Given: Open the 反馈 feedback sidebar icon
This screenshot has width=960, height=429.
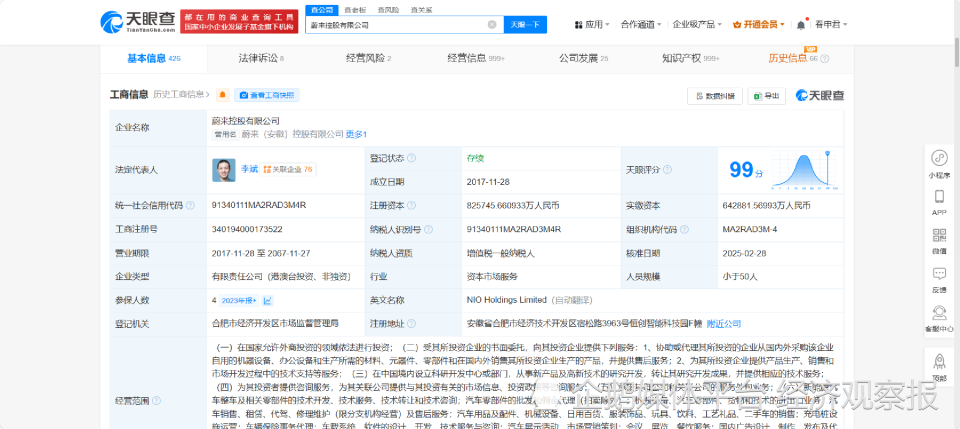Looking at the screenshot, I should (x=939, y=280).
